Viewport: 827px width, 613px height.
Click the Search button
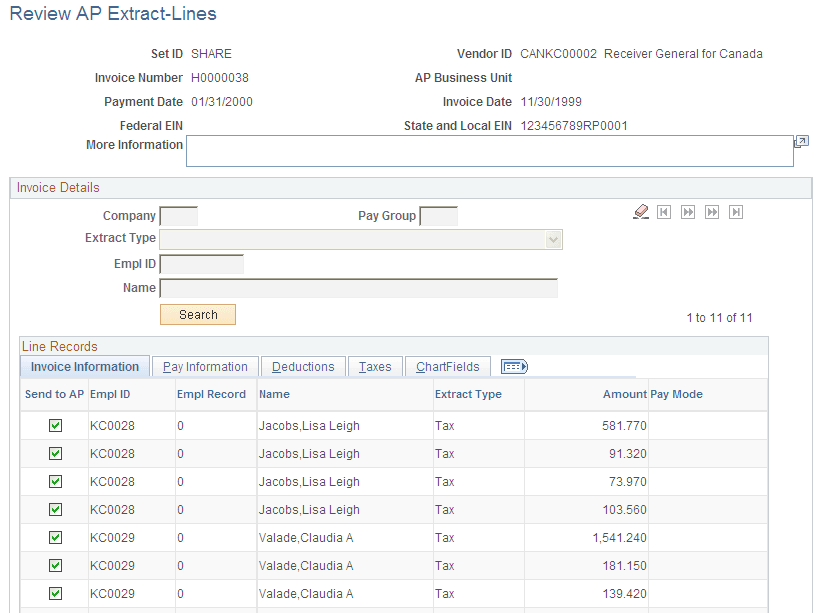198,314
